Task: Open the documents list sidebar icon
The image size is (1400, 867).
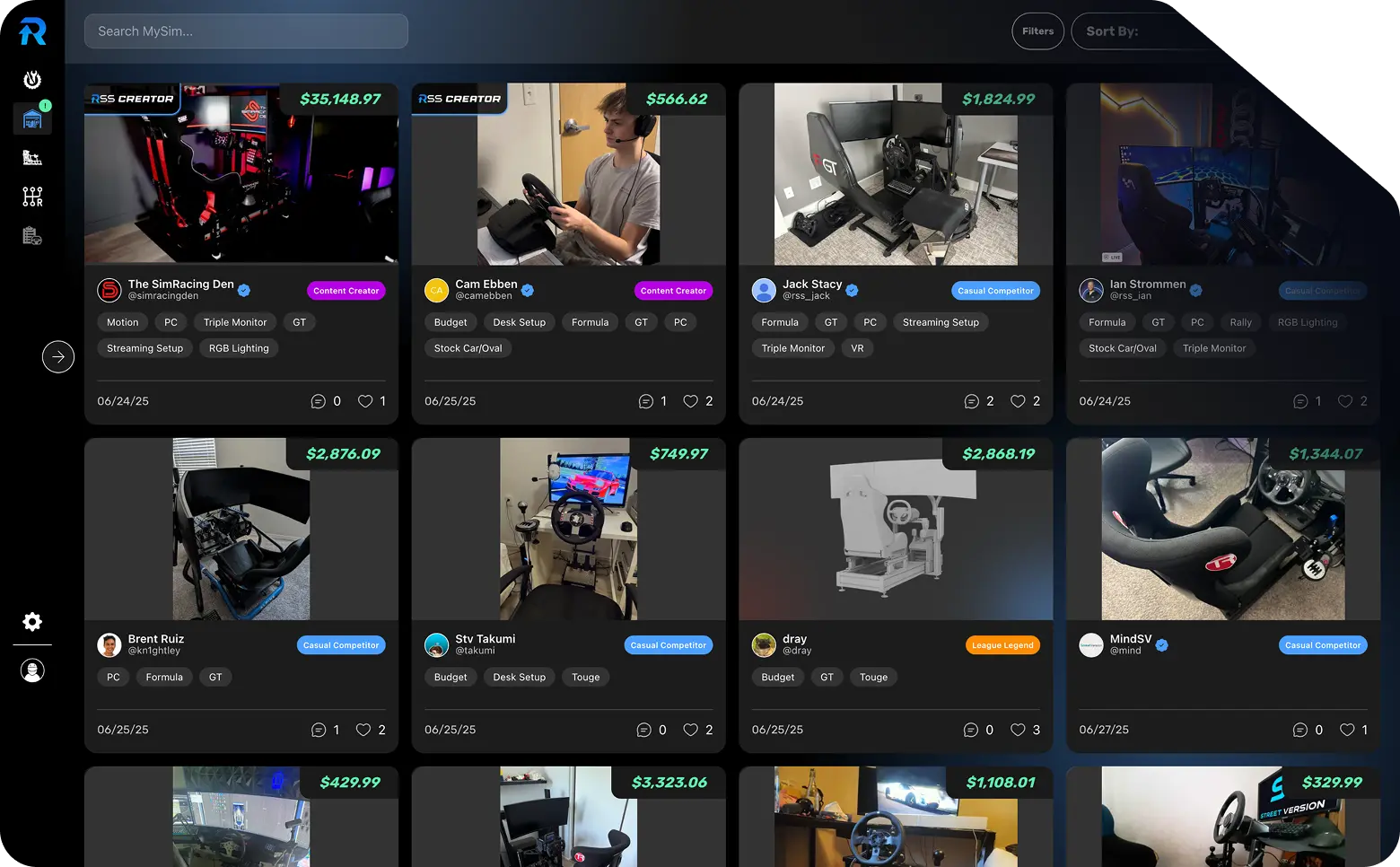Action: (32, 236)
